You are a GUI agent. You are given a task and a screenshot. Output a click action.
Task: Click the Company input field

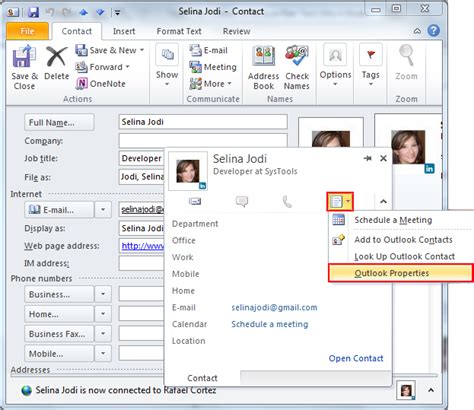tap(203, 141)
